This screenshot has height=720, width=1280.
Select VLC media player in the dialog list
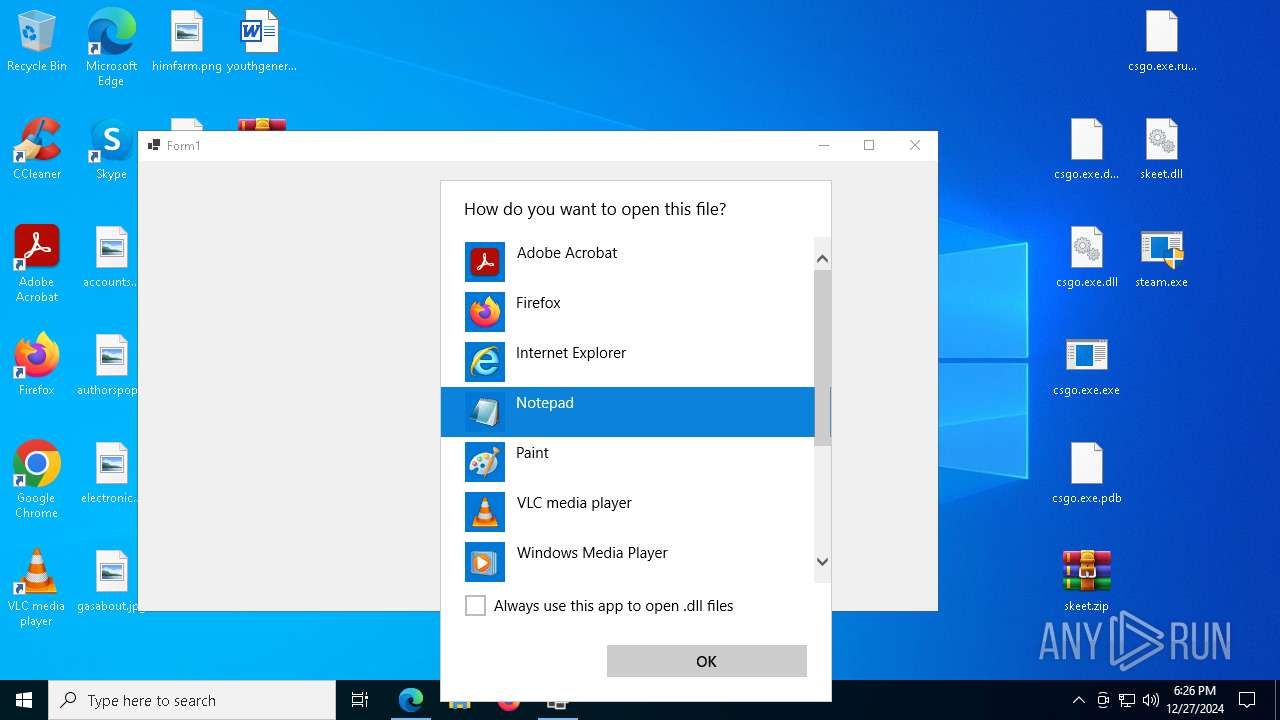(x=628, y=512)
